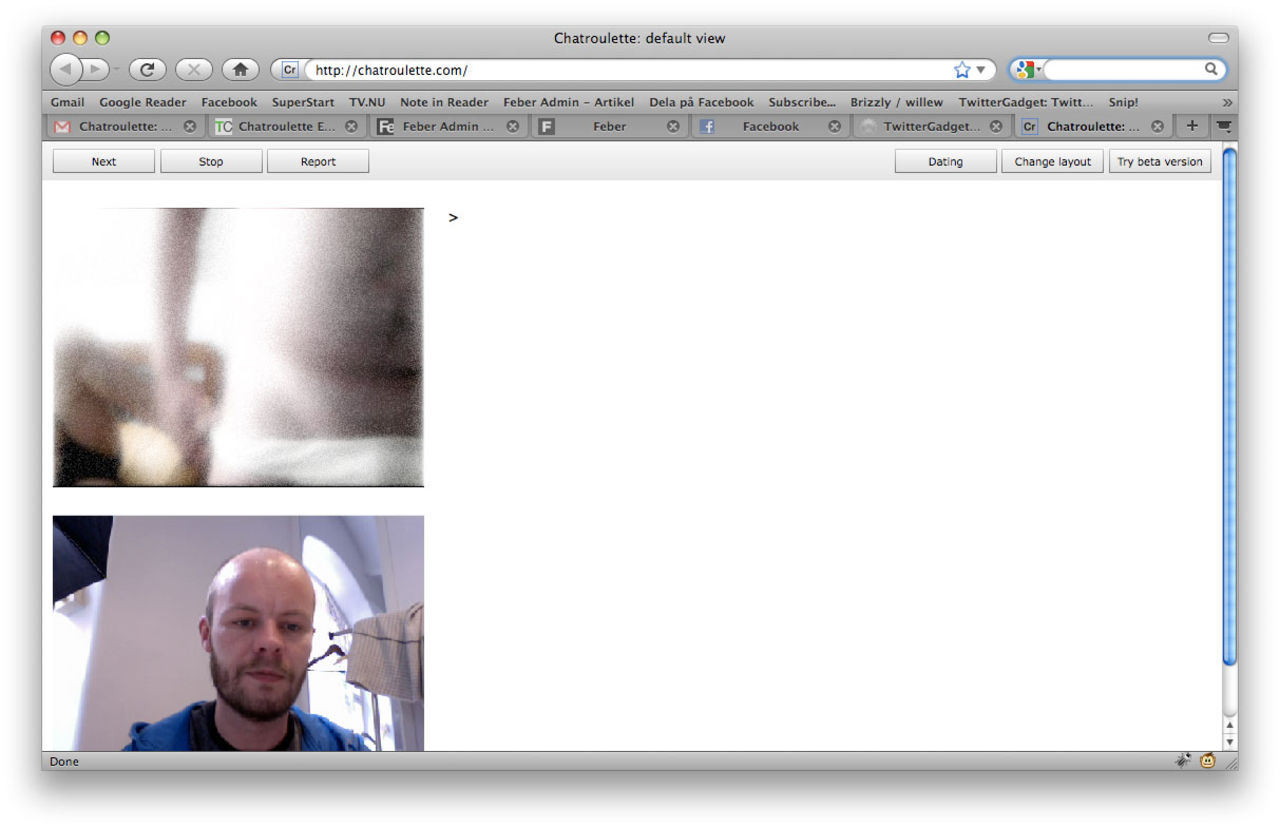This screenshot has height=828, width=1280.
Task: Open the search engine selector dropdown
Action: pyautogui.click(x=1037, y=69)
